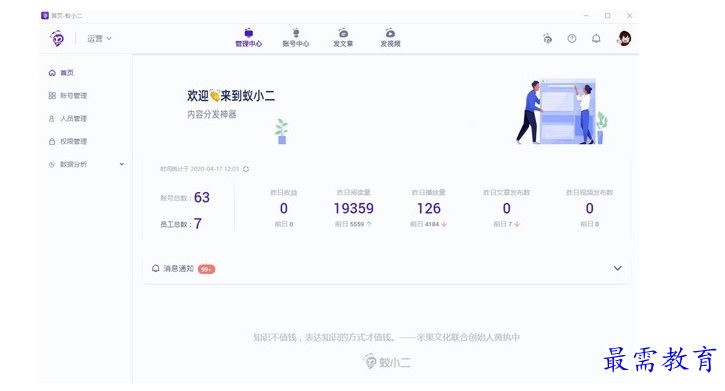Open the 账号中心 tab
Screen dimensions: 725x391
[x=295, y=38]
